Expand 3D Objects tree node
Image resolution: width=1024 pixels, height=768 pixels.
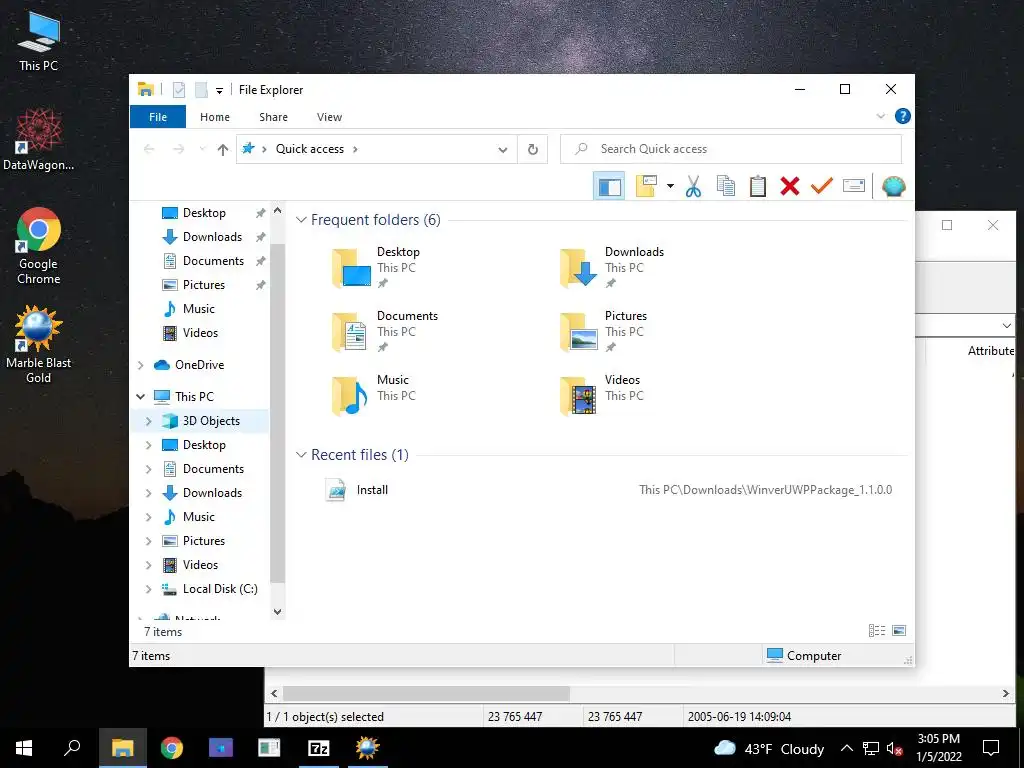tap(148, 421)
